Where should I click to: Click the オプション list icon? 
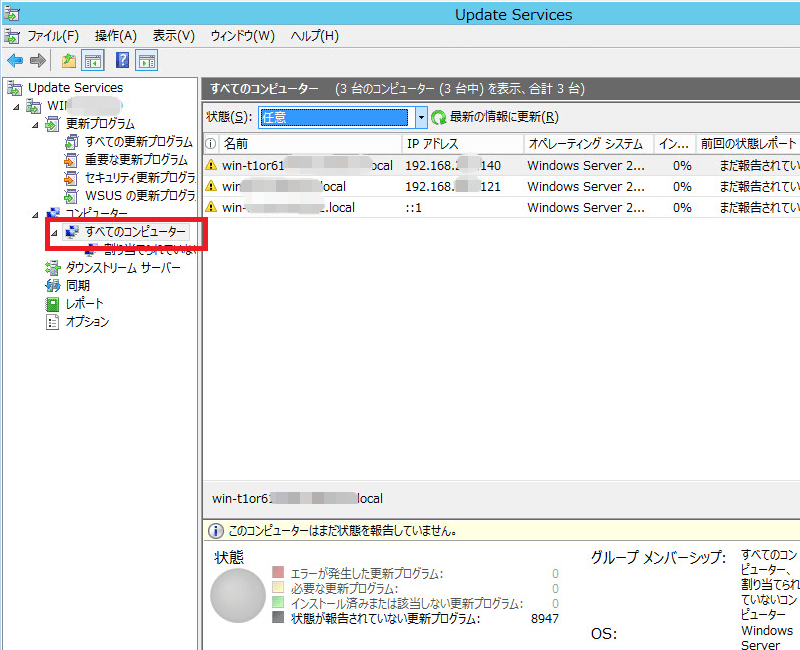52,322
